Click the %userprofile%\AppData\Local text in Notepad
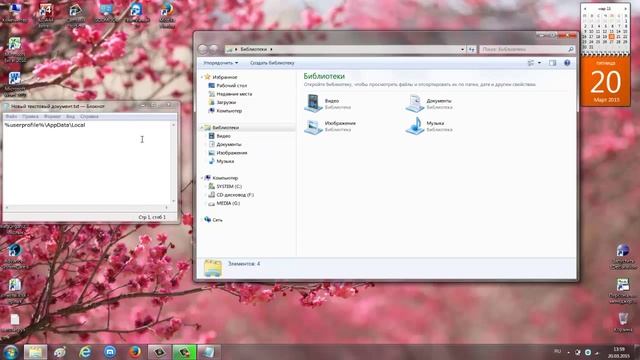Screen dimensions: 640x360 (45, 125)
